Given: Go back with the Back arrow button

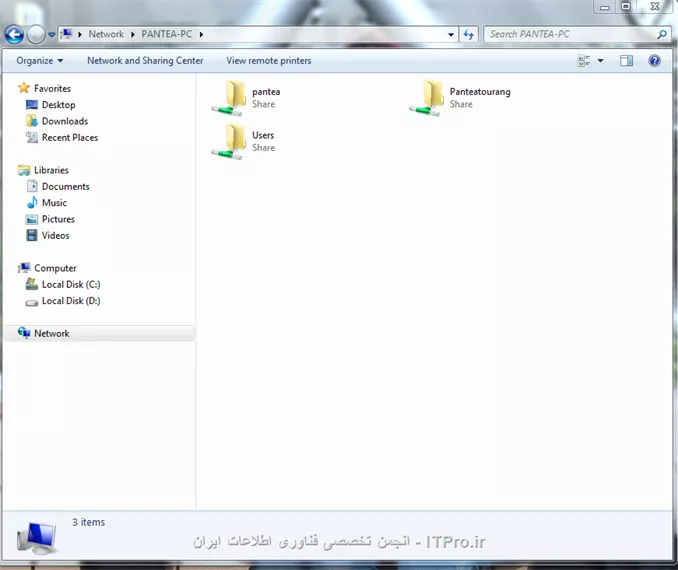Looking at the screenshot, I should tap(14, 35).
